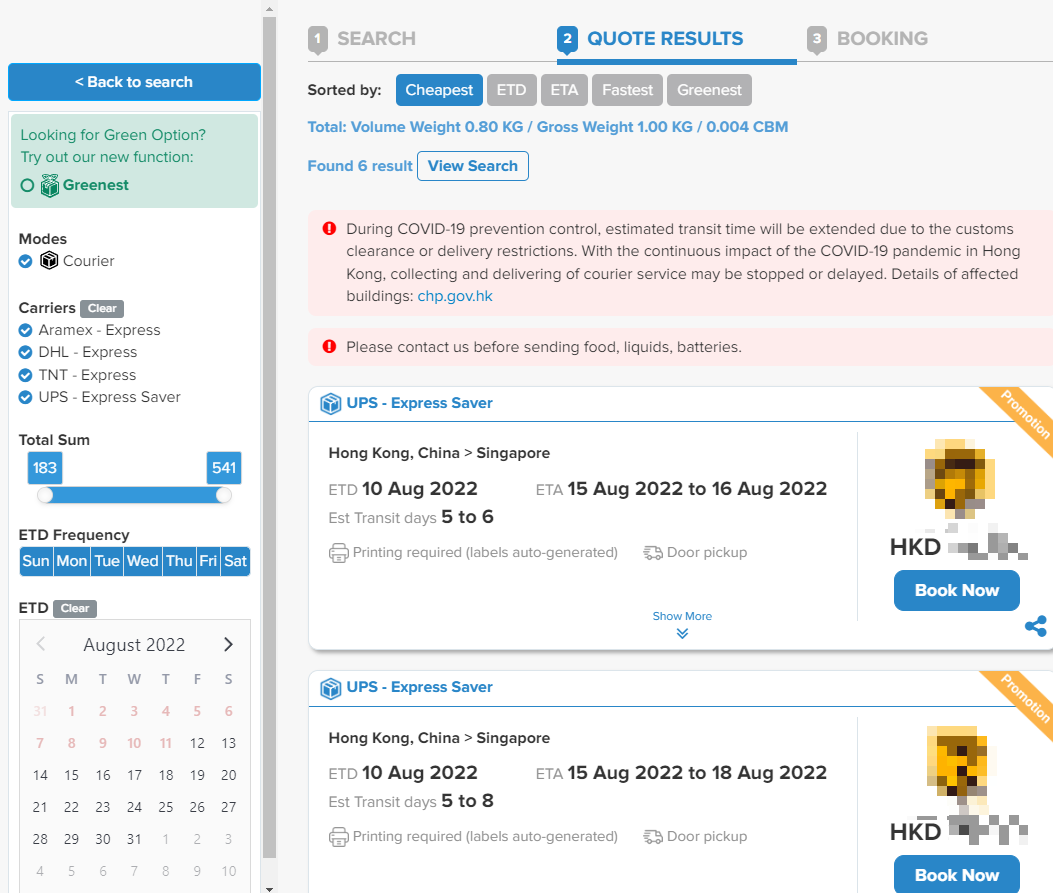Viewport: 1053px width, 893px height.
Task: Click the step 2 badge icon beside QUOTE RESULTS
Action: pos(567,40)
